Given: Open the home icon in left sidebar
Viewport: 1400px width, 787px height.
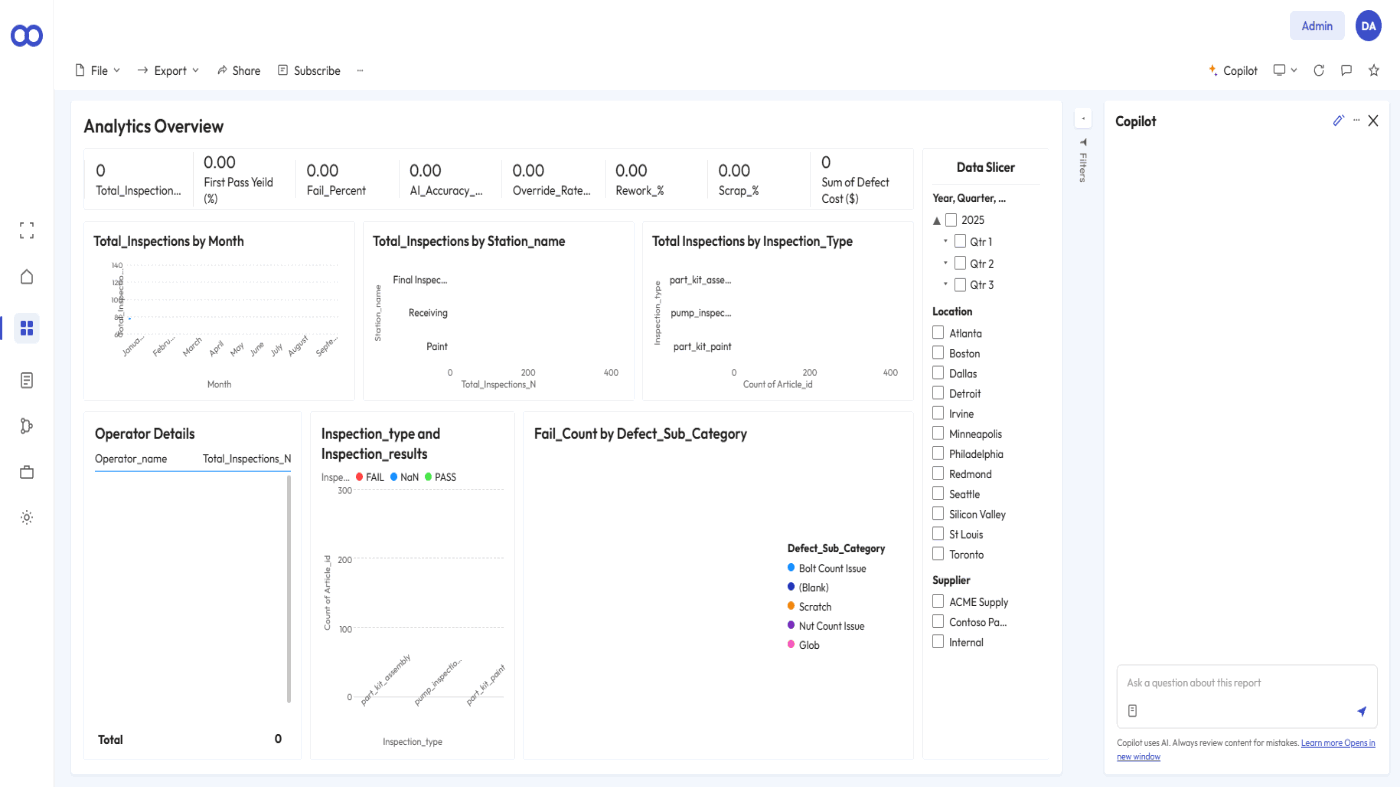Looking at the screenshot, I should tap(27, 277).
